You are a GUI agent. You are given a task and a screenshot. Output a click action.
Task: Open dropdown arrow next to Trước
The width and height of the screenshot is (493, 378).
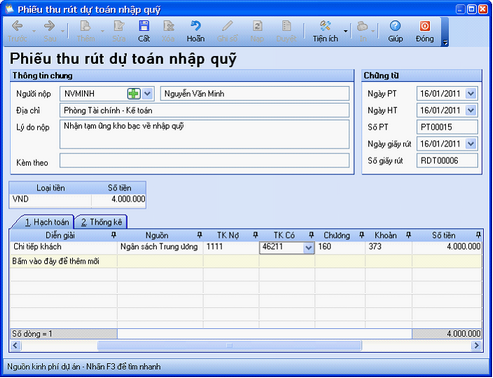34,31
